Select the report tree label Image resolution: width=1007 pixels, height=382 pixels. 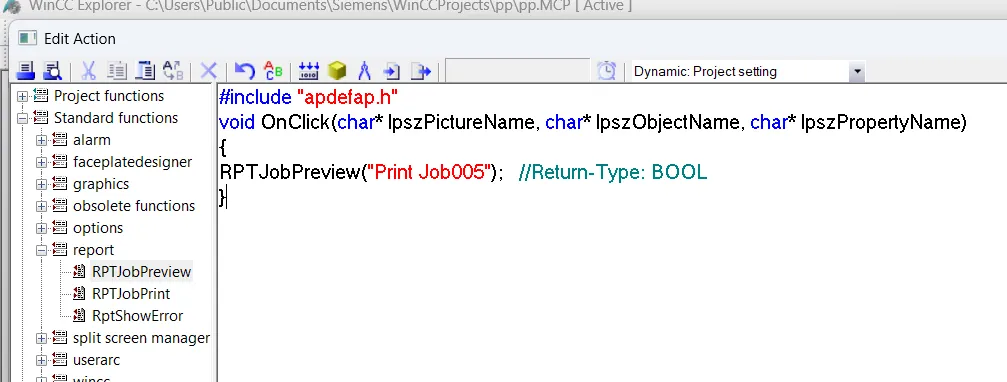pos(93,250)
